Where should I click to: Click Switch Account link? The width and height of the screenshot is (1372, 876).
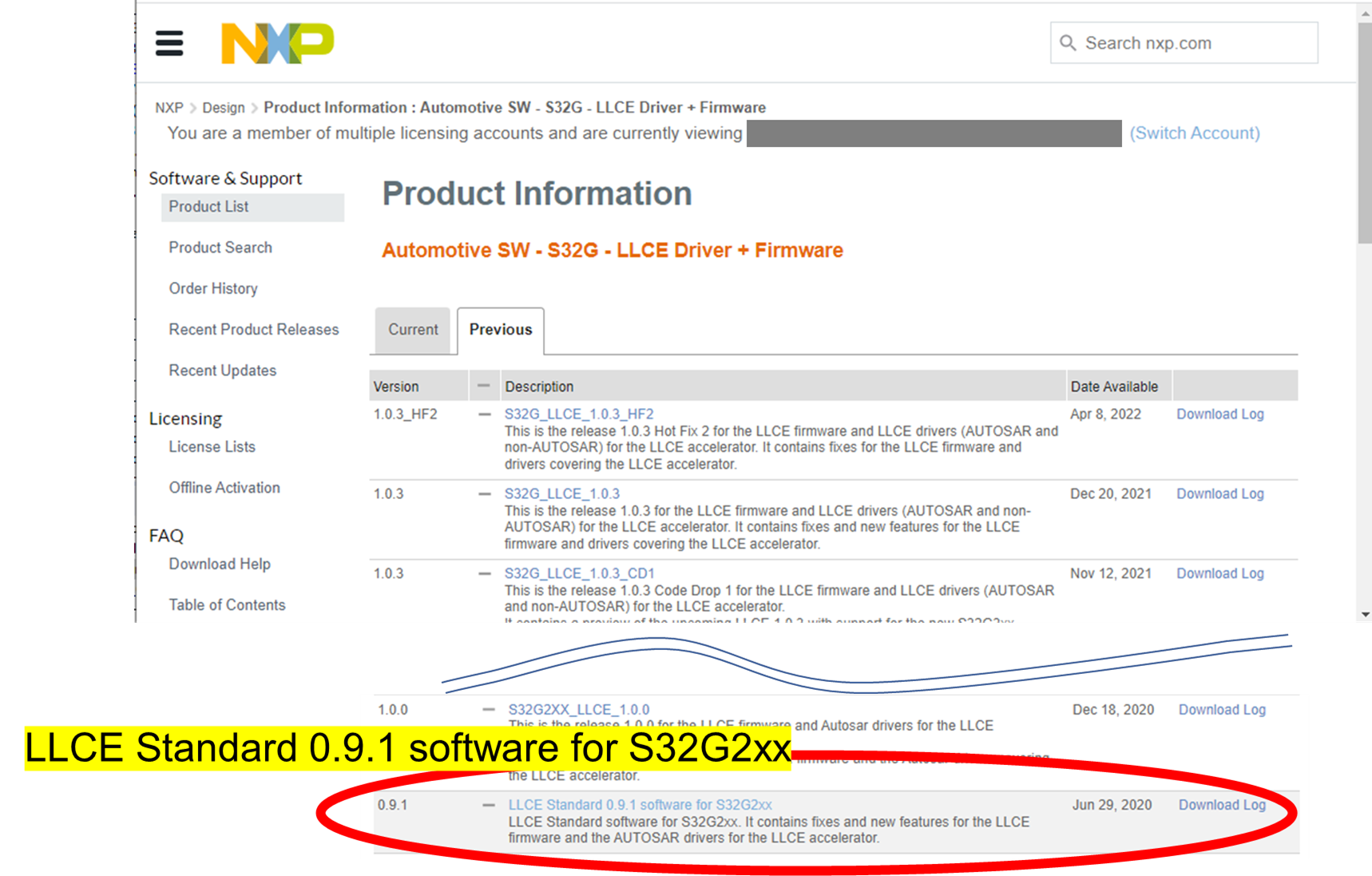tap(1194, 133)
